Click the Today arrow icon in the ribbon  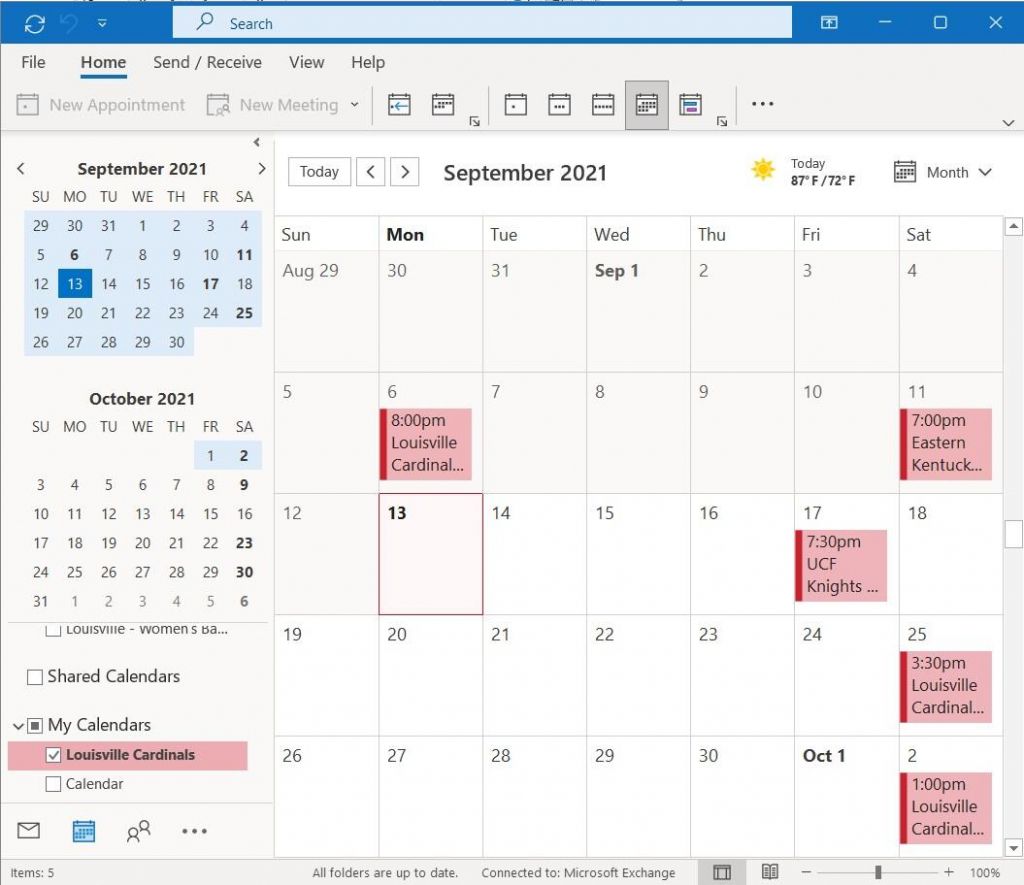coord(399,105)
